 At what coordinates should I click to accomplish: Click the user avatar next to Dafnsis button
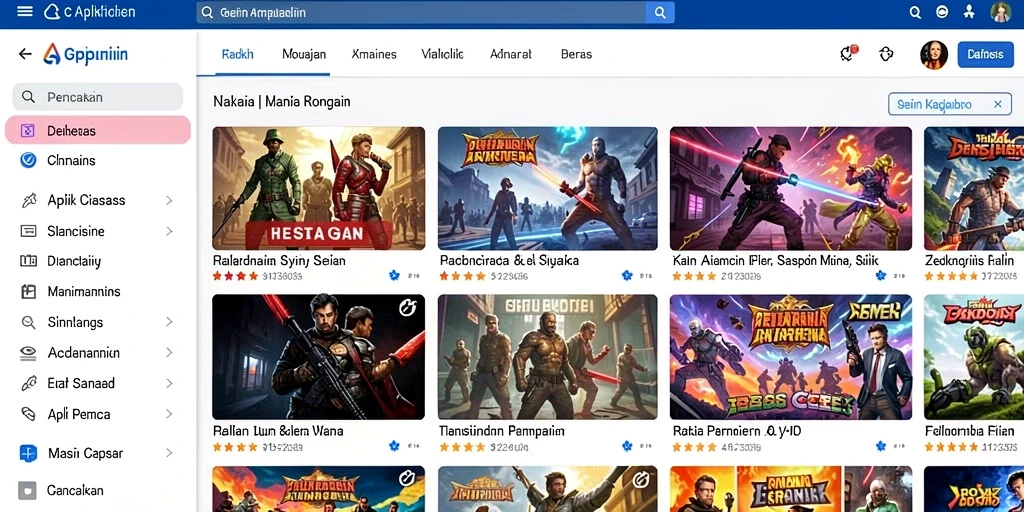934,55
